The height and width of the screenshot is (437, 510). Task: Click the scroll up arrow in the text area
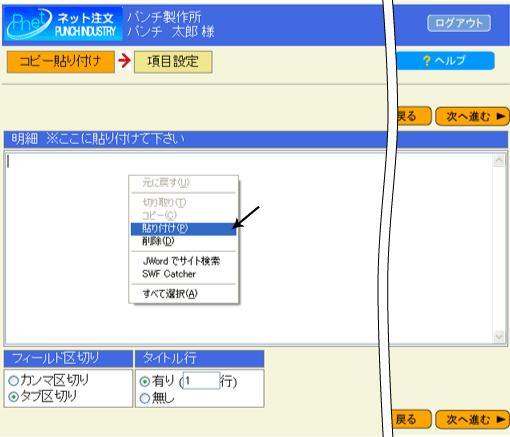coord(499,161)
